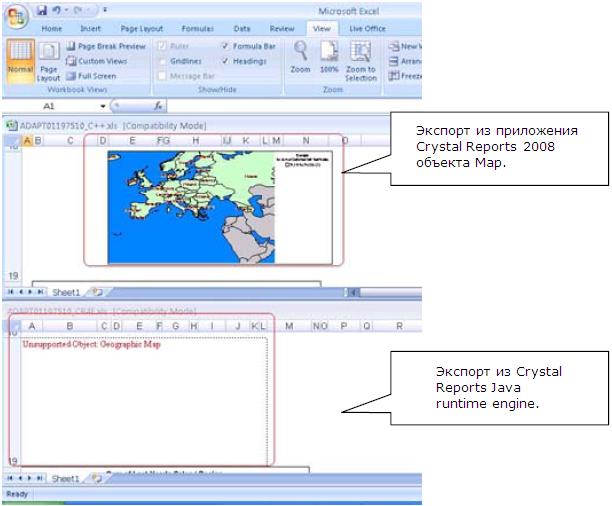Open the Formulas ribbon tab
Screen dimensions: 612x506
tap(197, 29)
